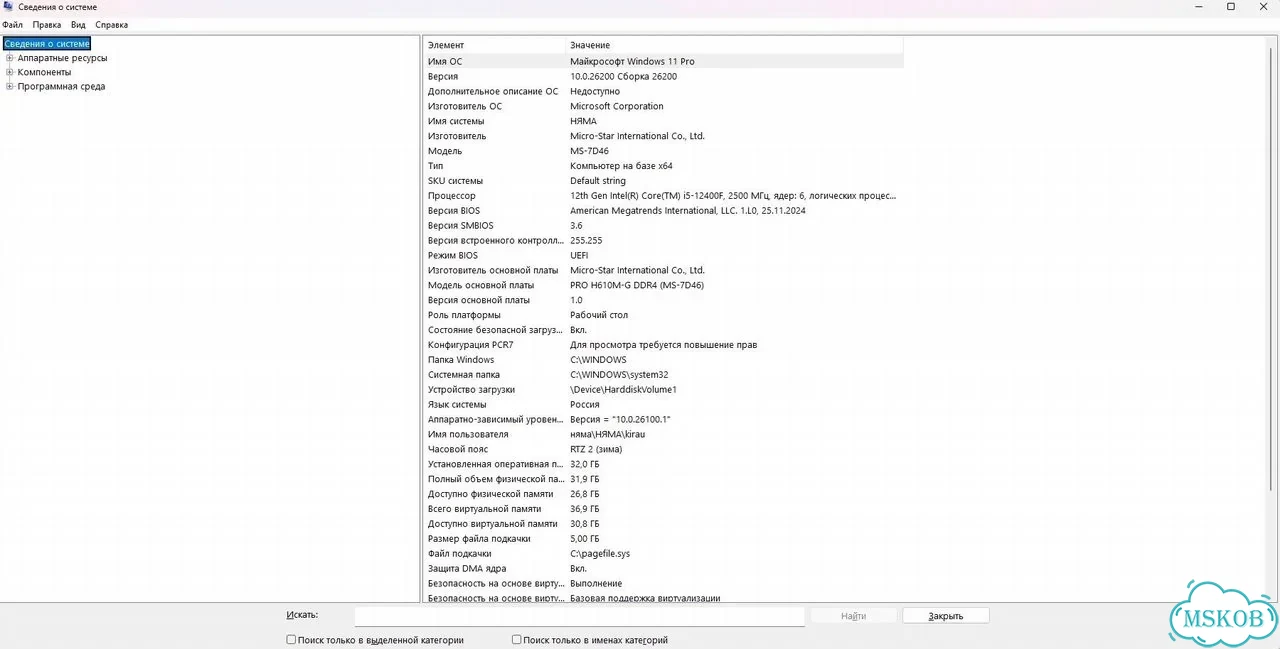The width and height of the screenshot is (1280, 649).
Task: Minimize the Сведения о системе window
Action: (x=1198, y=7)
